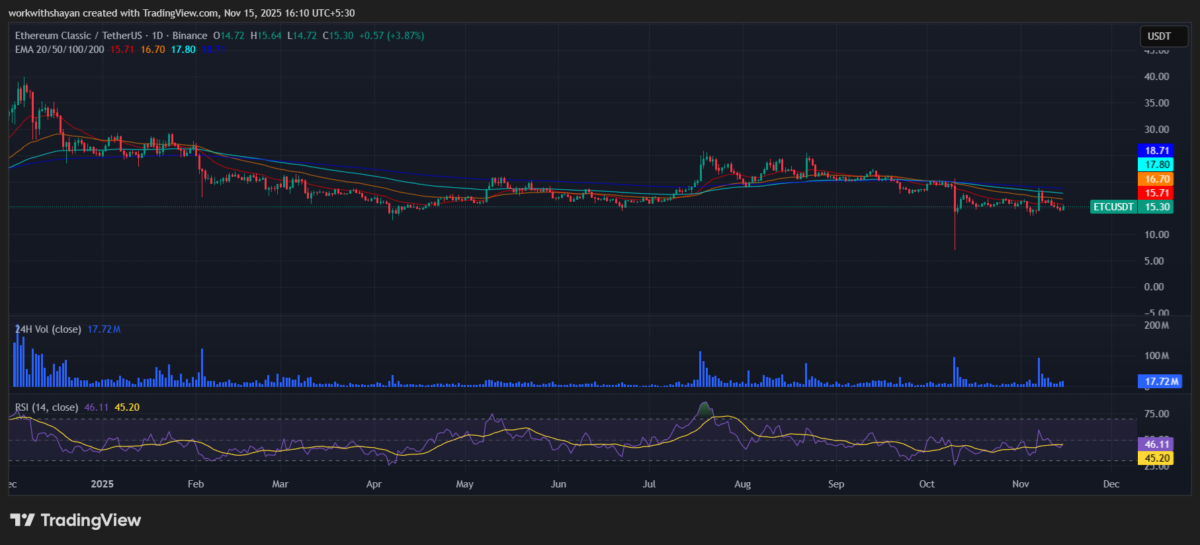This screenshot has width=1200, height=545.
Task: Click the Sep label on time axis
Action: 837,483
